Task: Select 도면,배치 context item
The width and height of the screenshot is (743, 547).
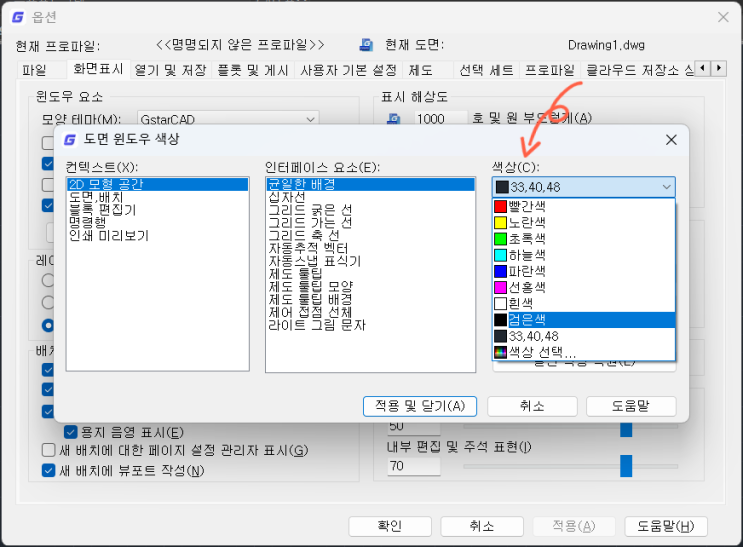Action: 157,197
